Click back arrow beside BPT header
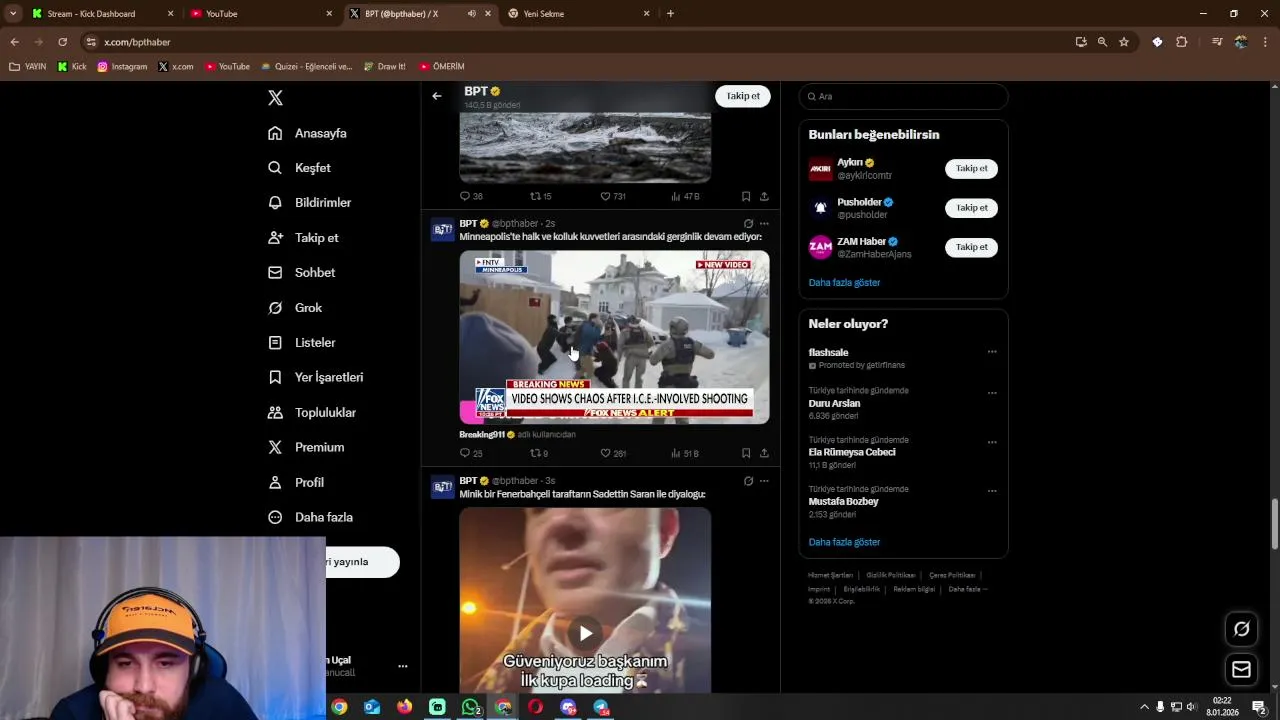Image resolution: width=1280 pixels, height=720 pixels. pyautogui.click(x=437, y=96)
